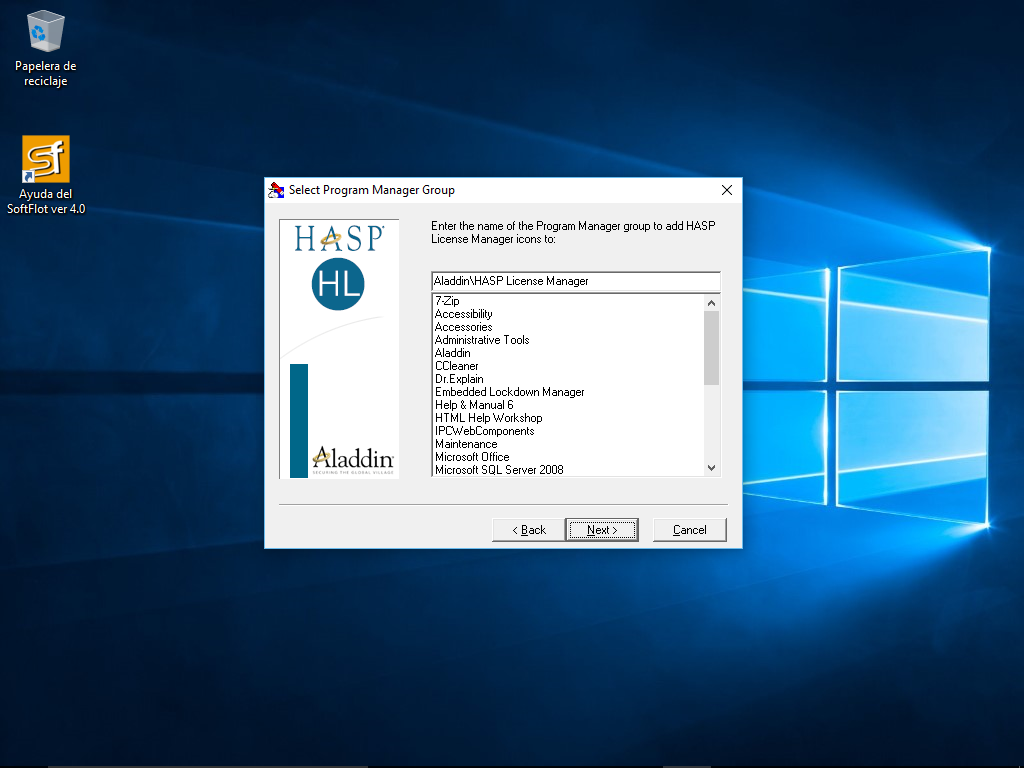Select the Accessories group entry
The width and height of the screenshot is (1024, 768).
point(463,327)
